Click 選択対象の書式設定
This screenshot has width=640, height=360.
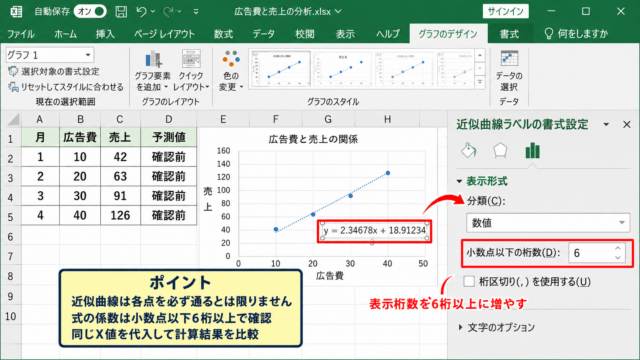(x=54, y=71)
